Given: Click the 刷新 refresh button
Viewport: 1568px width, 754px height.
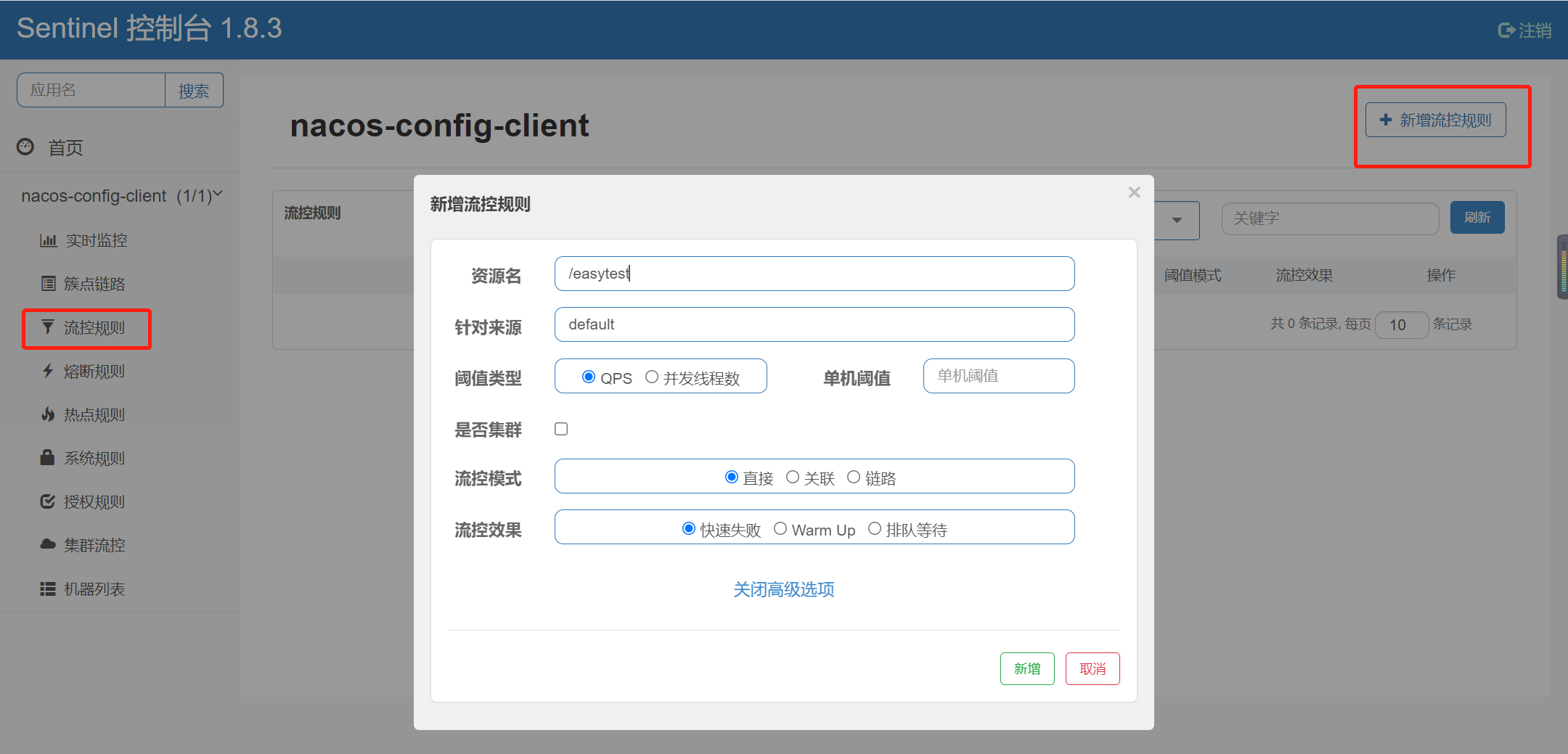Looking at the screenshot, I should [x=1477, y=218].
